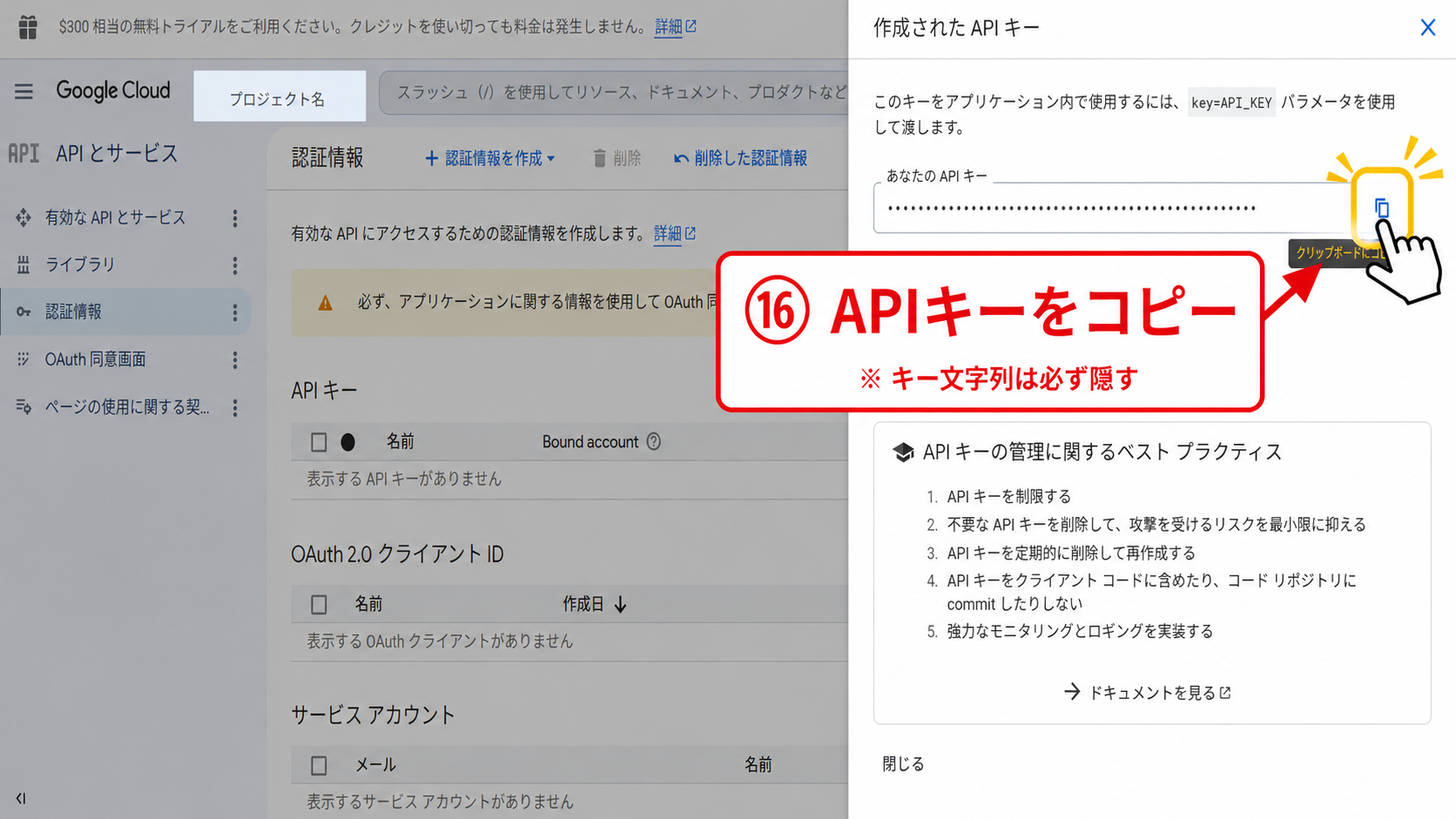Image resolution: width=1456 pixels, height=819 pixels.
Task: Click 名前 header in API キー table
Action: [401, 442]
